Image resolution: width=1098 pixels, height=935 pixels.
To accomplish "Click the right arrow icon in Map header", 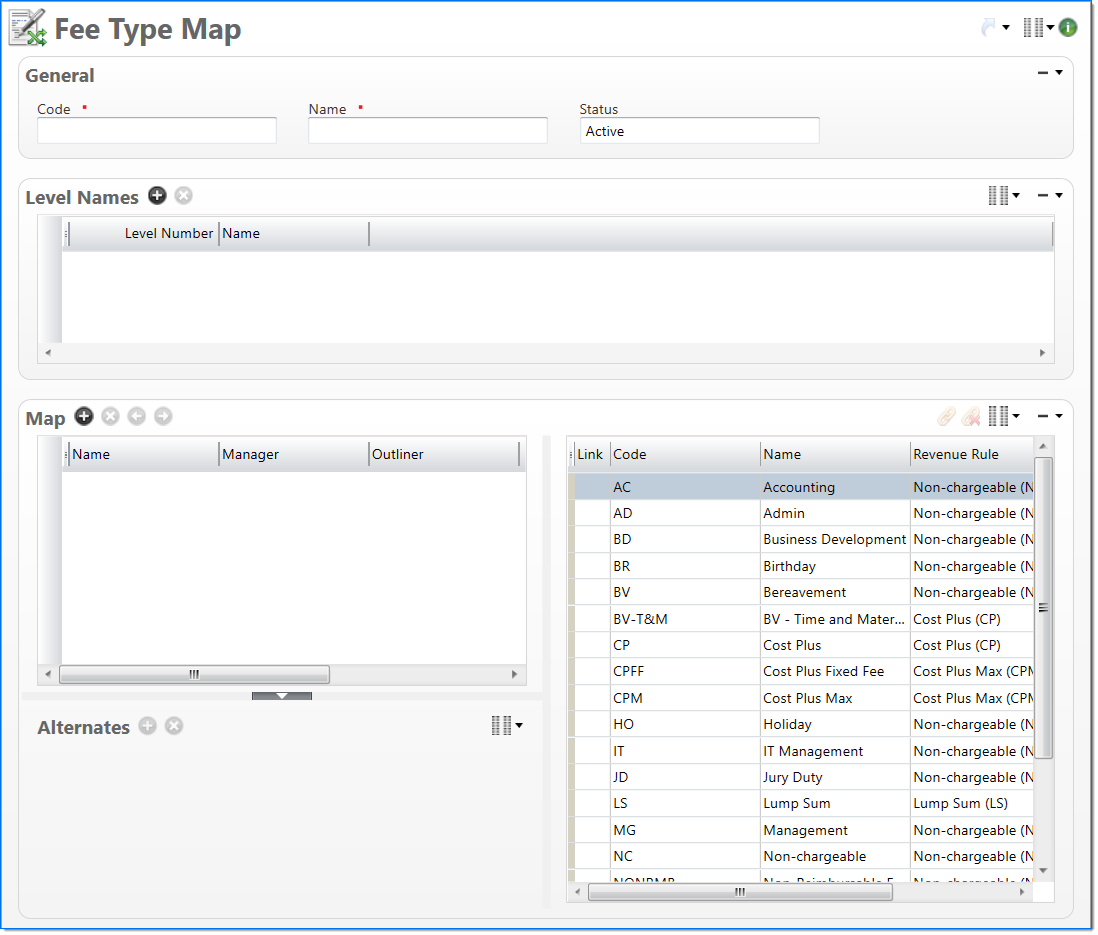I will click(163, 417).
